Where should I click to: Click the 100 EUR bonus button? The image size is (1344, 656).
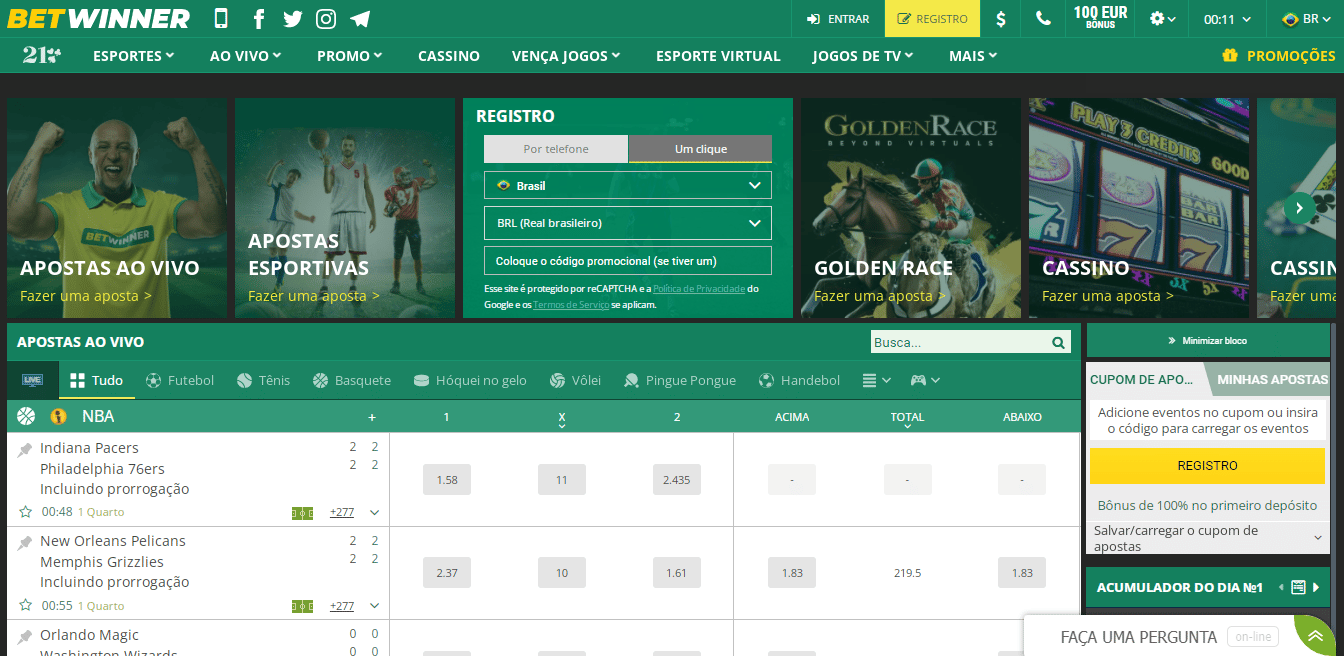click(1100, 18)
